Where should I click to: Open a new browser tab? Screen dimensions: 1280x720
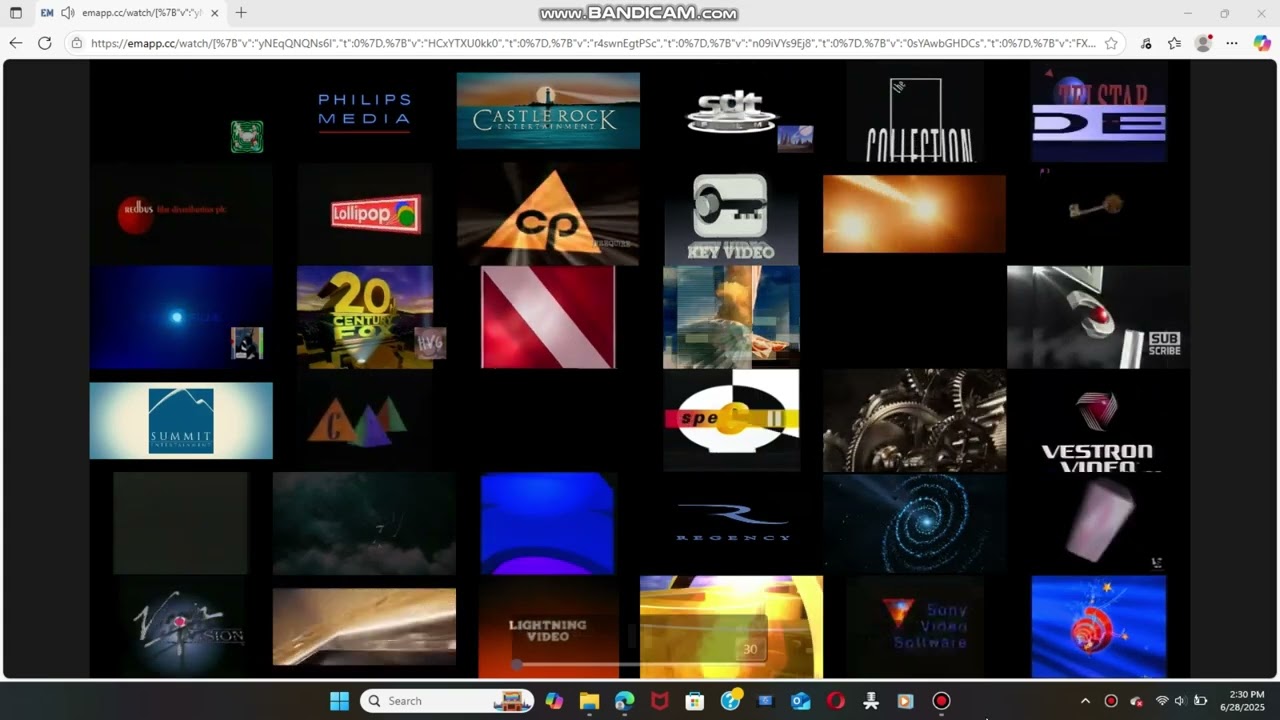(x=241, y=13)
